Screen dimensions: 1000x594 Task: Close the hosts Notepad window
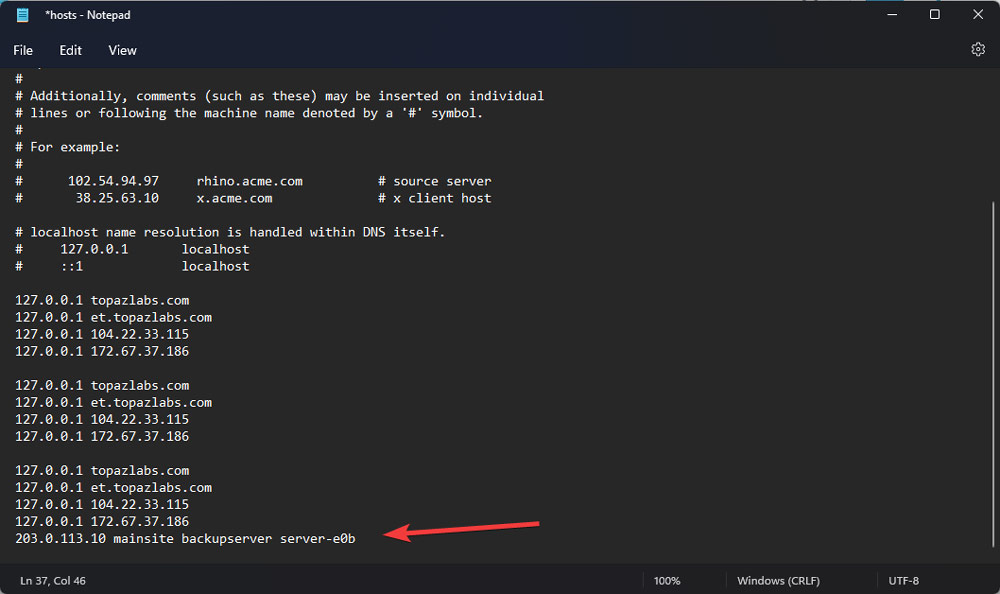(x=977, y=15)
